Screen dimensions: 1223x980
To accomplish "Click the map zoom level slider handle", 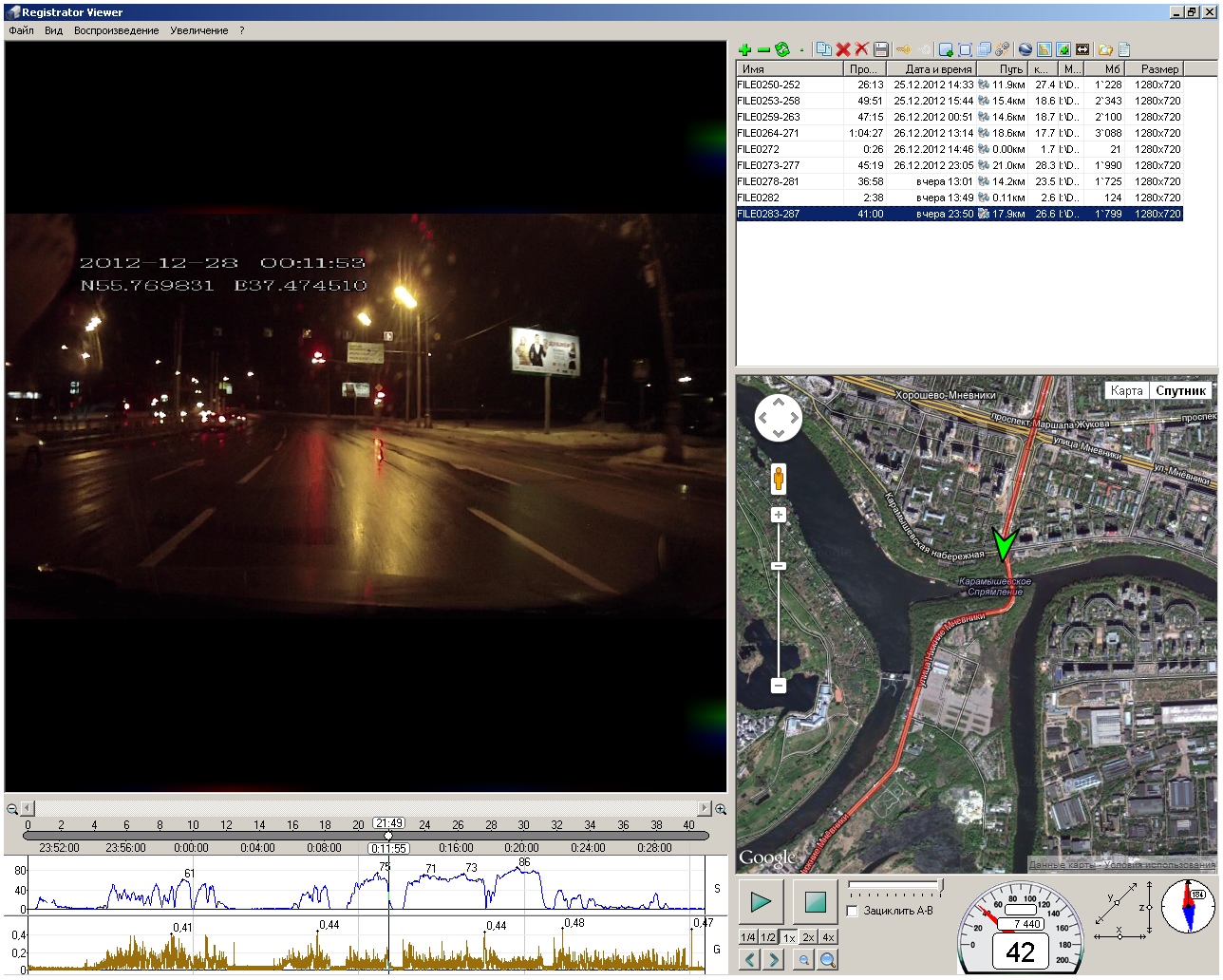I will coord(779,566).
